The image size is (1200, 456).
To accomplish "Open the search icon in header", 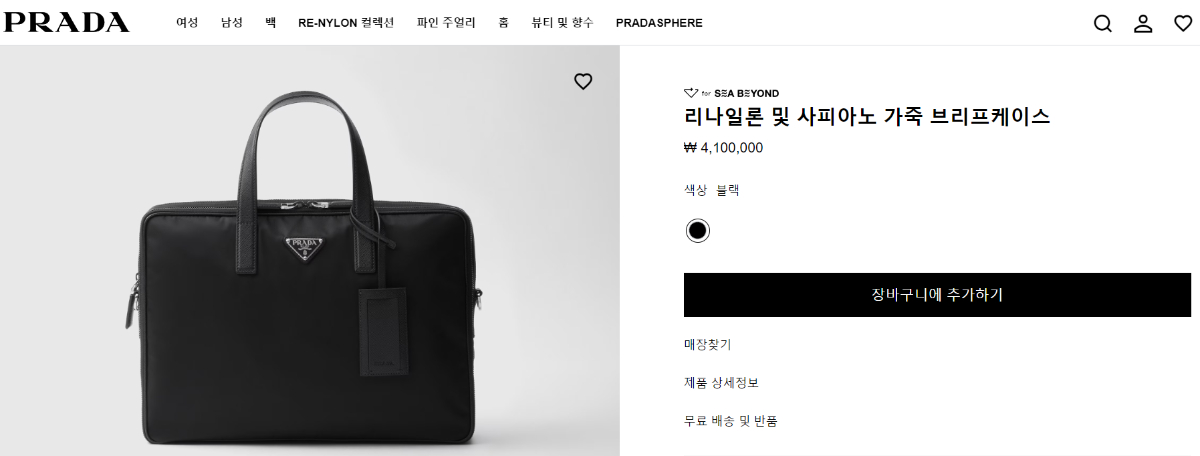I will [1103, 23].
